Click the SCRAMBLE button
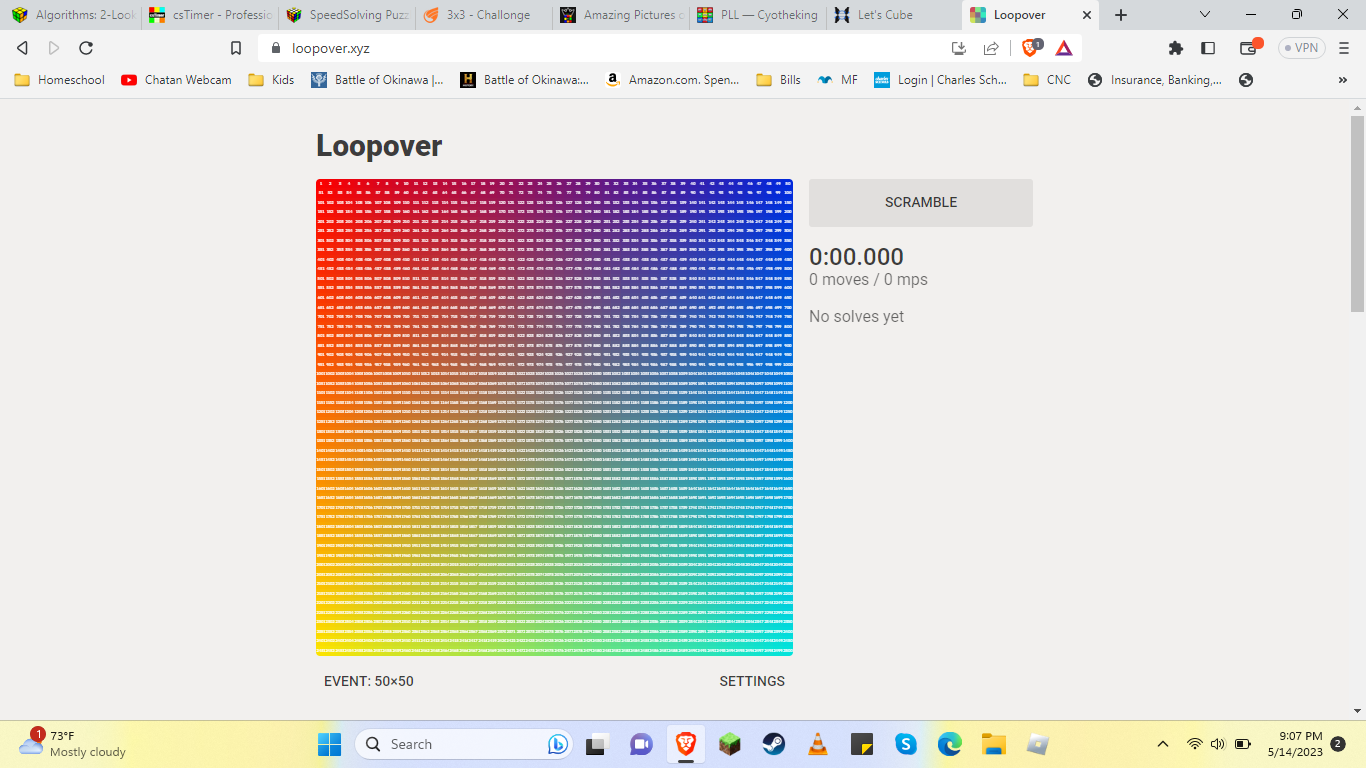 tap(921, 202)
